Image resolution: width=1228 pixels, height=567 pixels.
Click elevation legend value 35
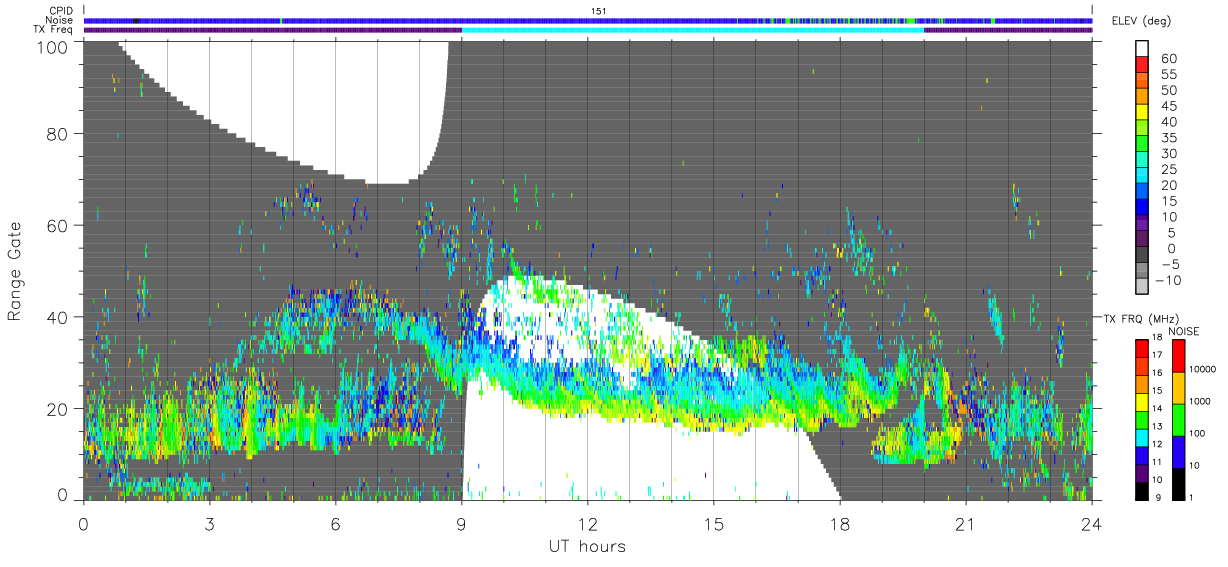coord(1168,138)
